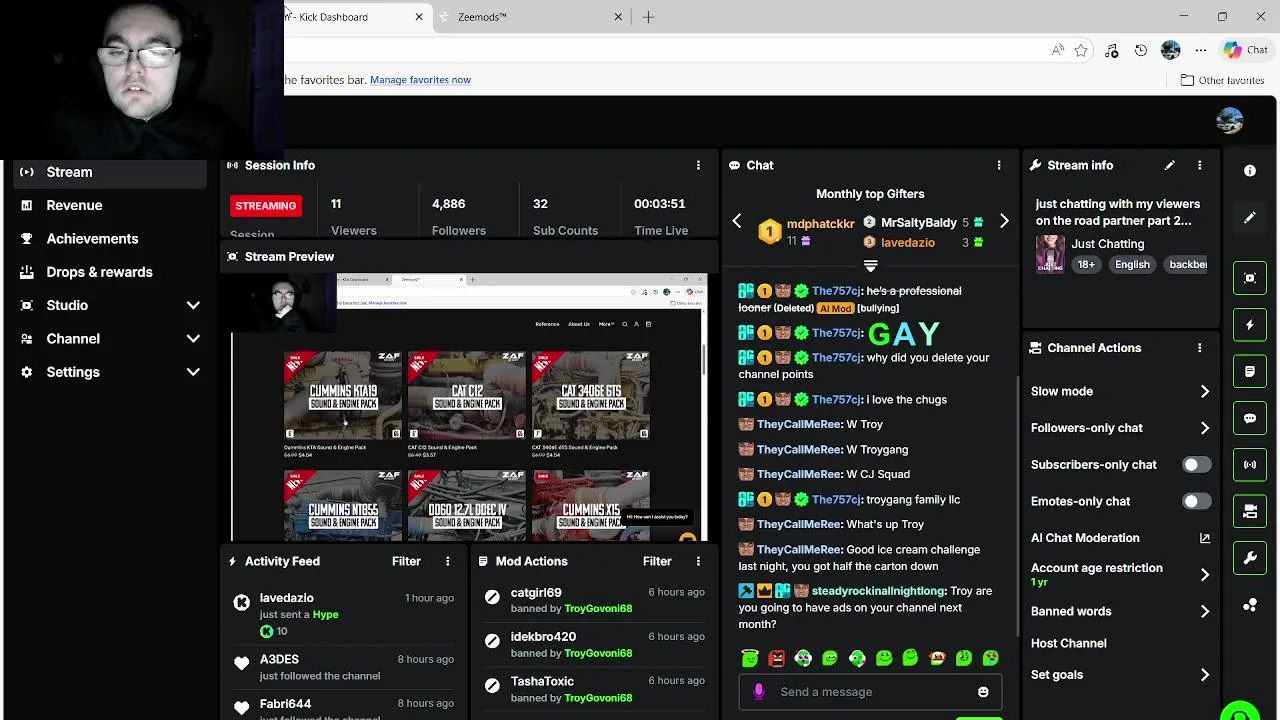Expand Followers-only chat options

point(1204,428)
